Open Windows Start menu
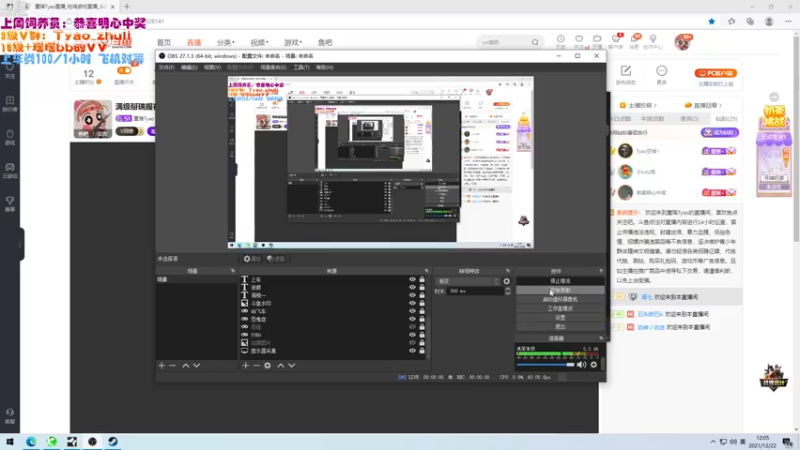800x450 pixels. click(x=10, y=441)
